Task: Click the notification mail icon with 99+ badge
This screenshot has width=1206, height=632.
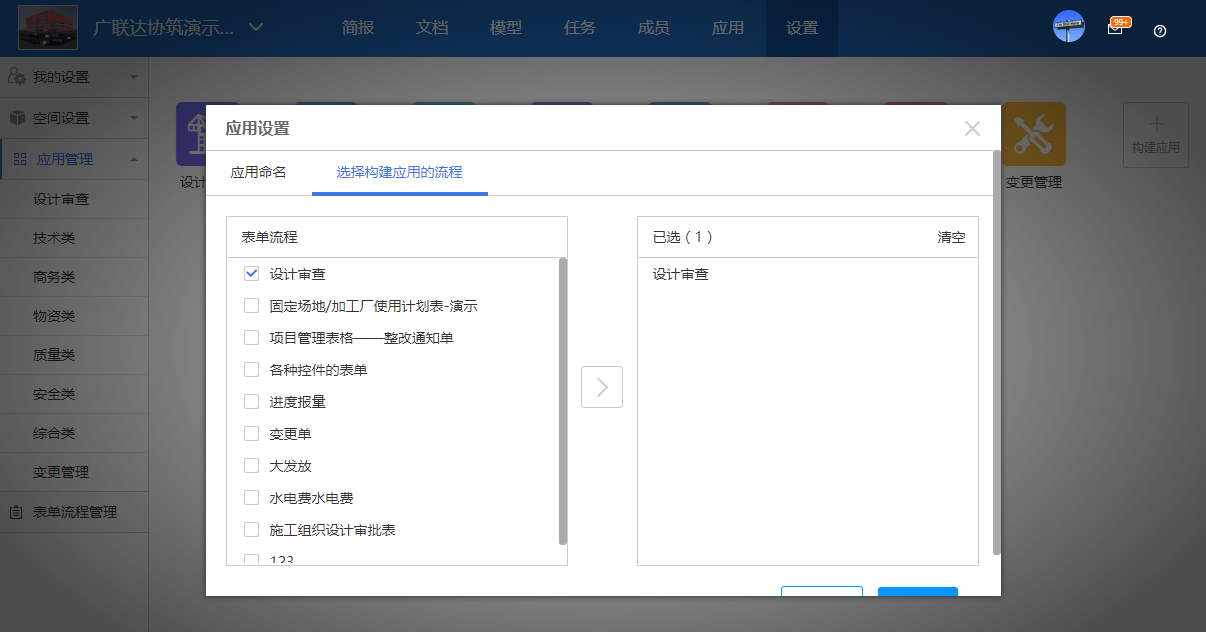Action: point(1115,29)
